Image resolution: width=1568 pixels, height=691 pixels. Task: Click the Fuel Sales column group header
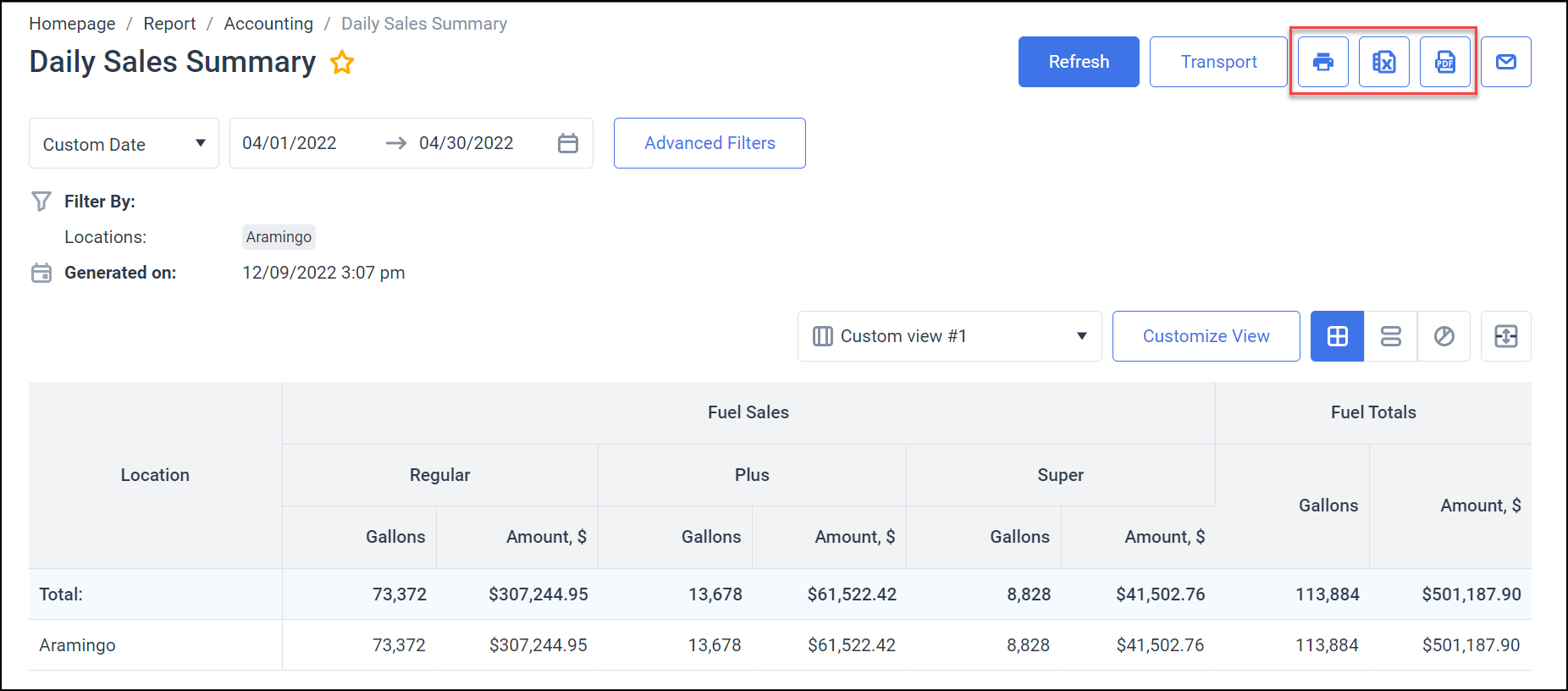(x=748, y=412)
